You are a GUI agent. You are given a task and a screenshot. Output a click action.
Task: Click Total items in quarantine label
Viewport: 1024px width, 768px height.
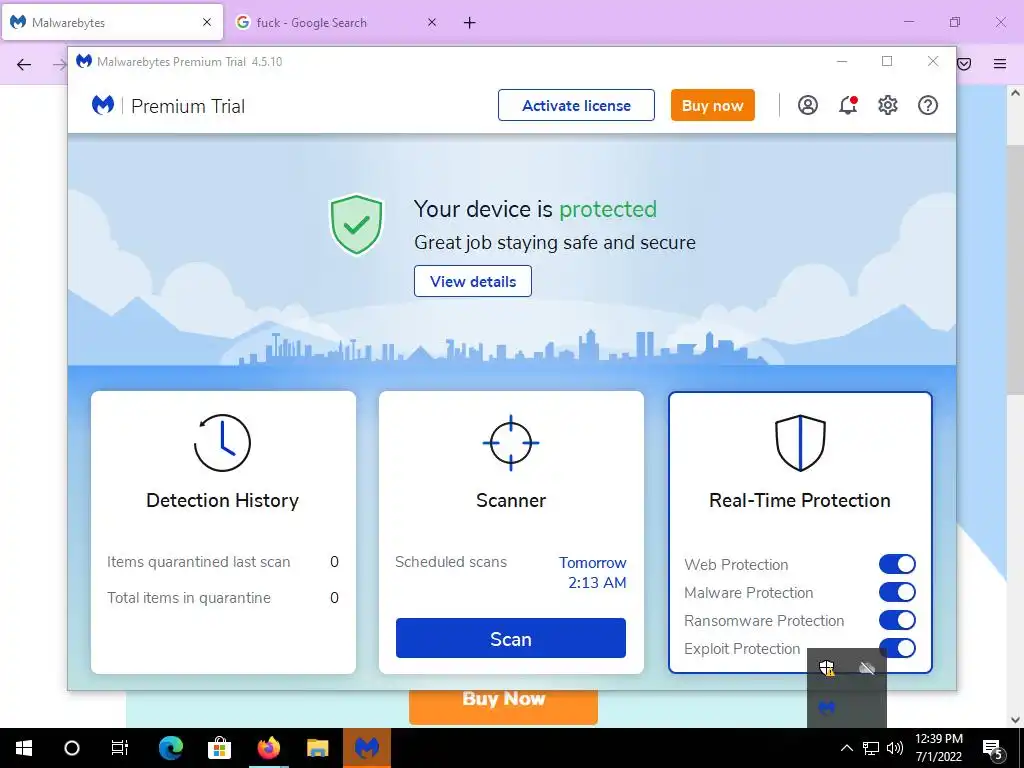[189, 598]
